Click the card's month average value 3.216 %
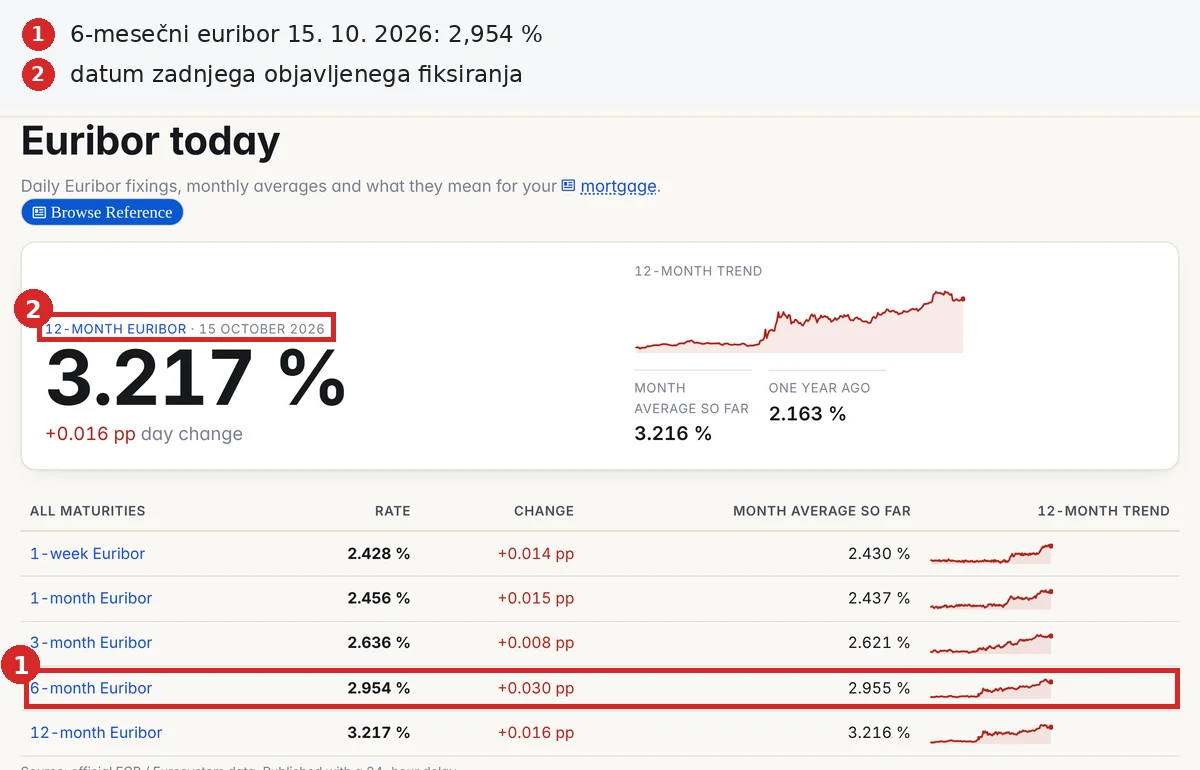 pyautogui.click(x=673, y=433)
